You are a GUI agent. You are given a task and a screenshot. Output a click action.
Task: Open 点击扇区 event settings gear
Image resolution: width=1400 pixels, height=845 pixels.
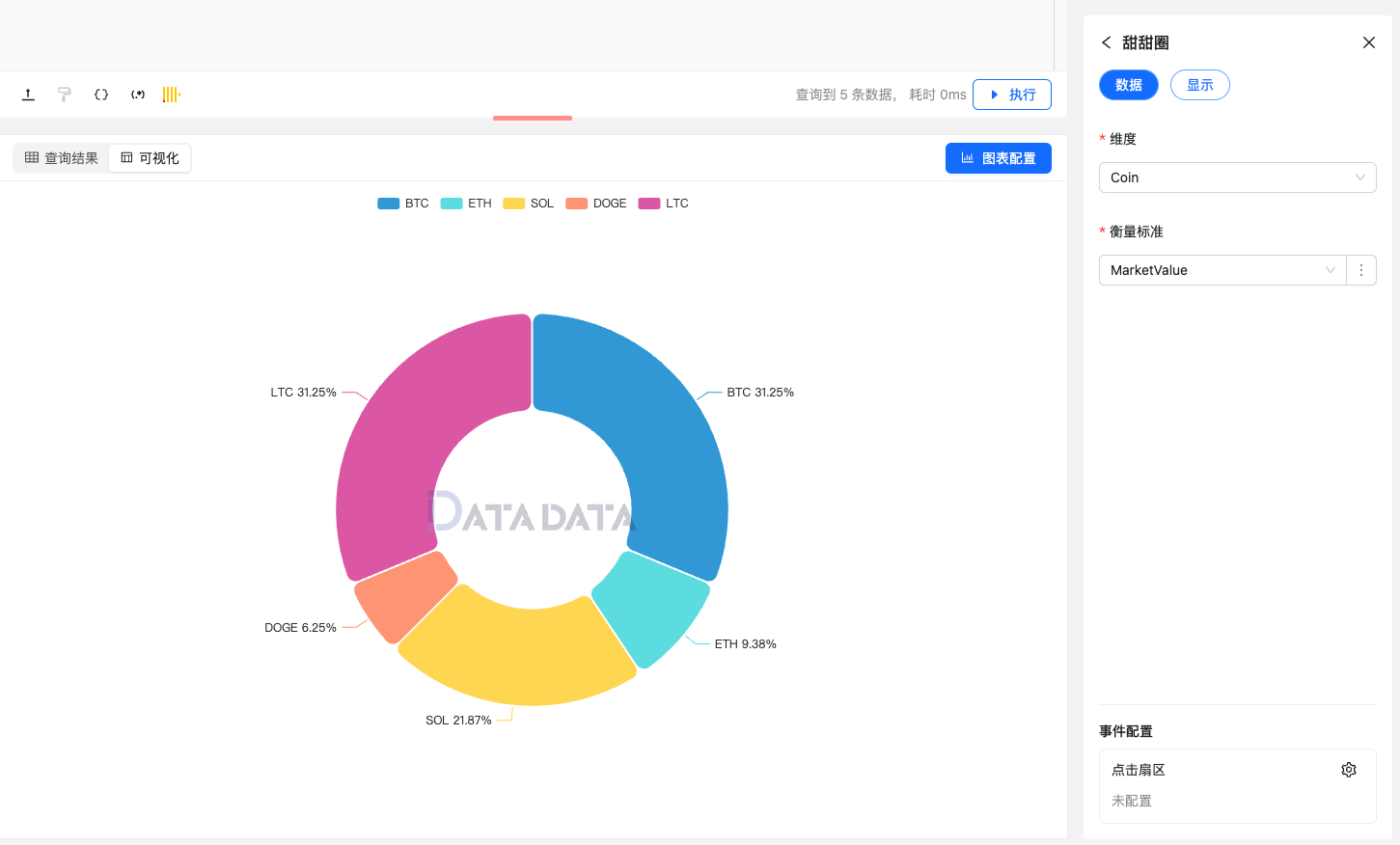(x=1349, y=770)
